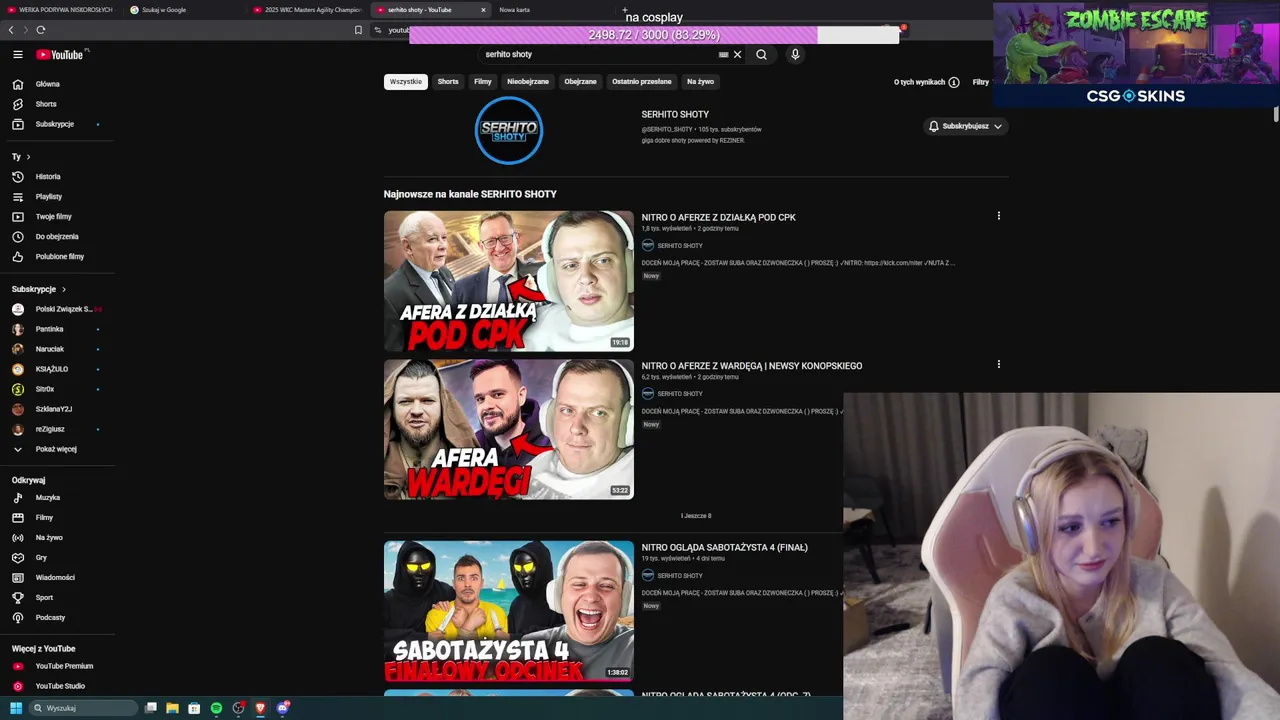
Task: Open the on-screen keyboard icon in the search box
Action: (723, 55)
